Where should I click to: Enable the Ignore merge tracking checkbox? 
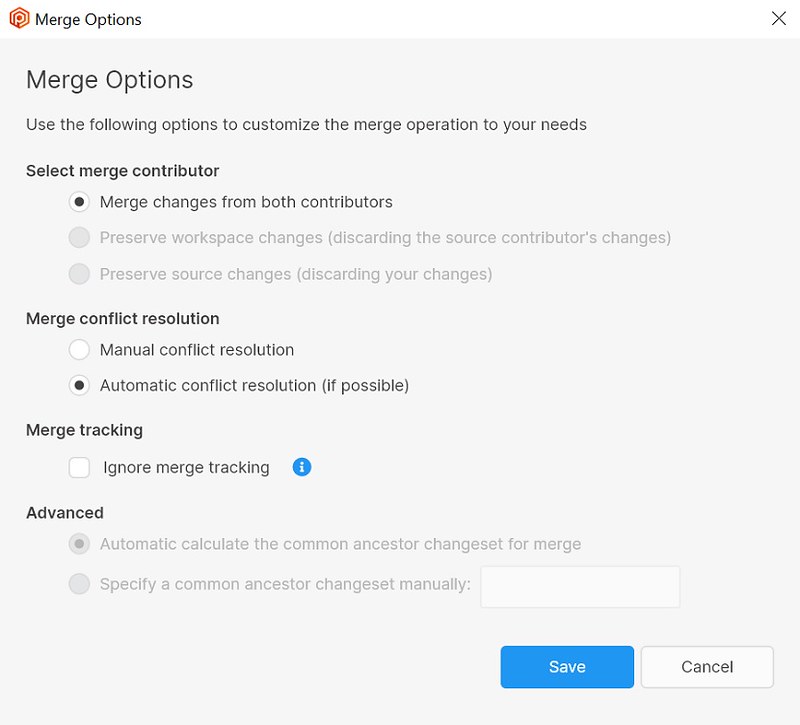click(x=80, y=467)
